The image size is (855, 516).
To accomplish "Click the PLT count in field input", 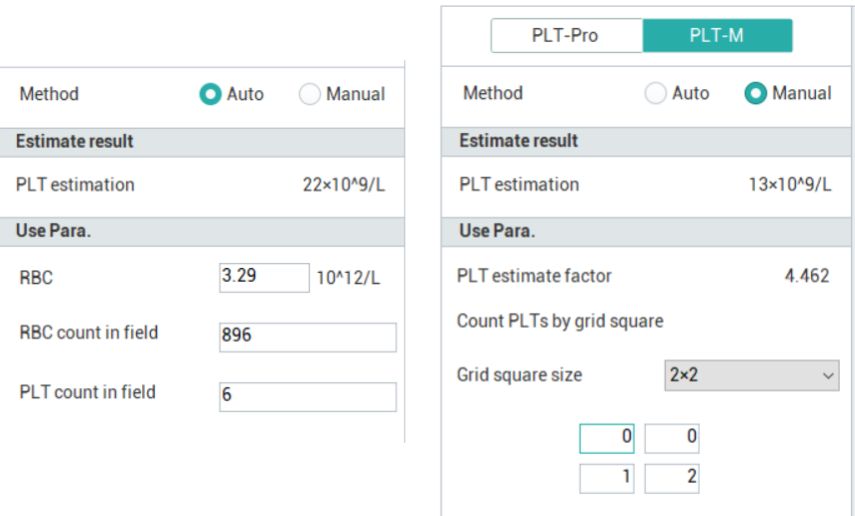I will click(307, 397).
